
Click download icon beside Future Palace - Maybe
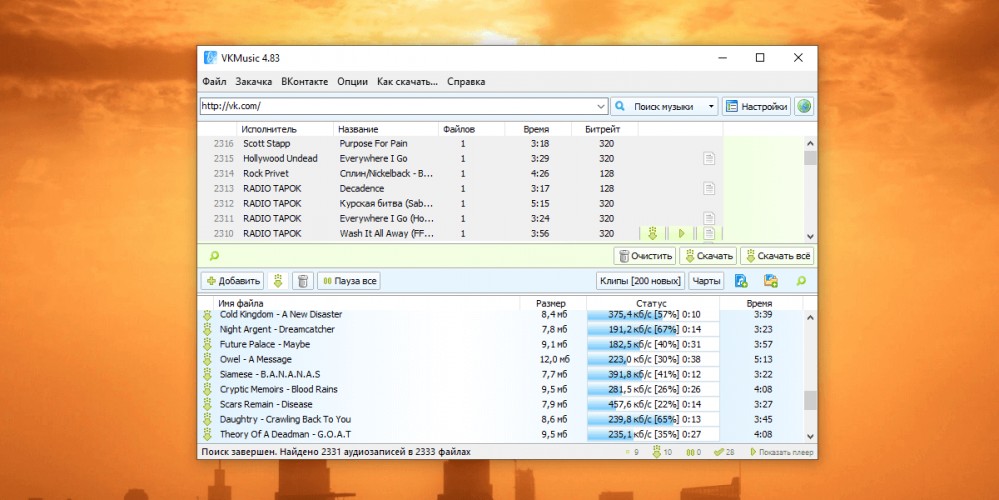coord(207,344)
